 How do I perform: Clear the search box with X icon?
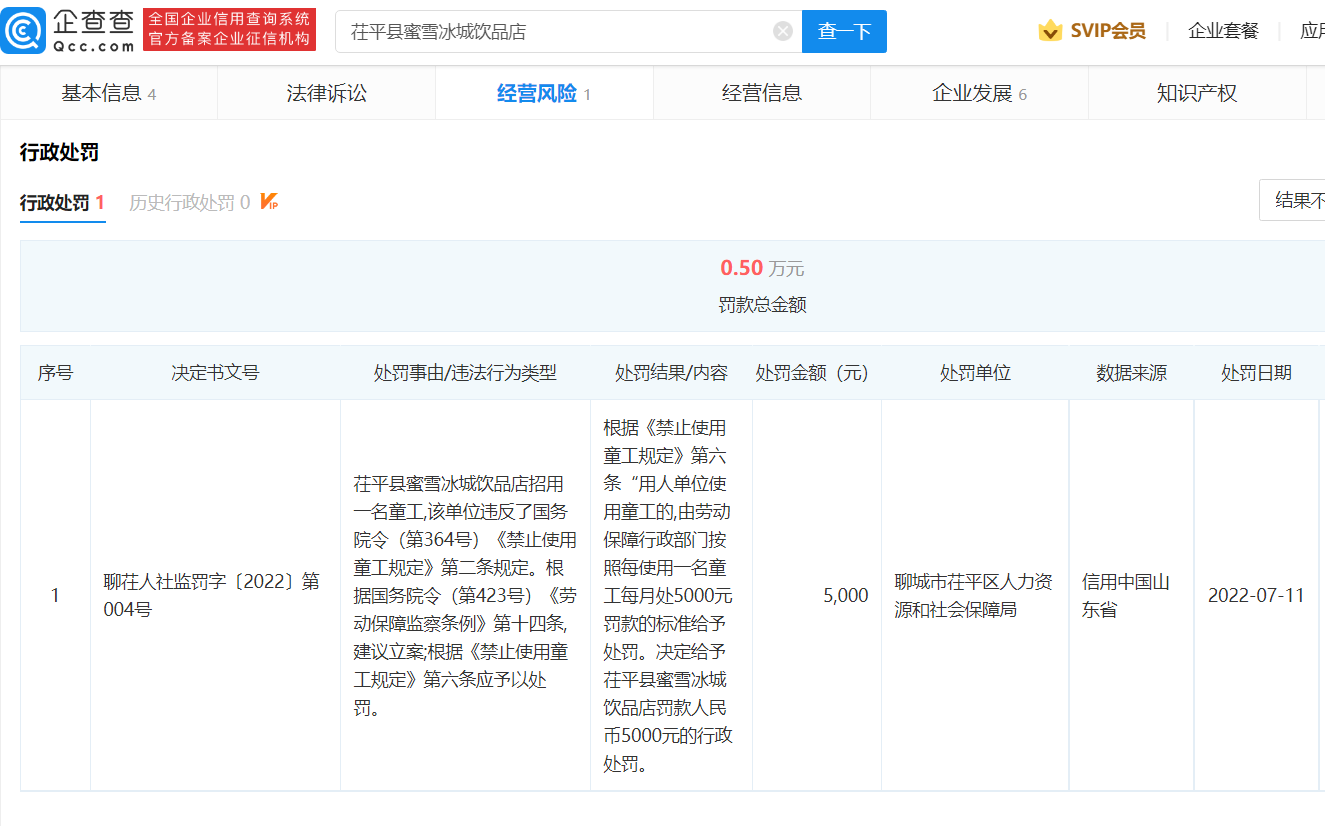click(x=783, y=31)
